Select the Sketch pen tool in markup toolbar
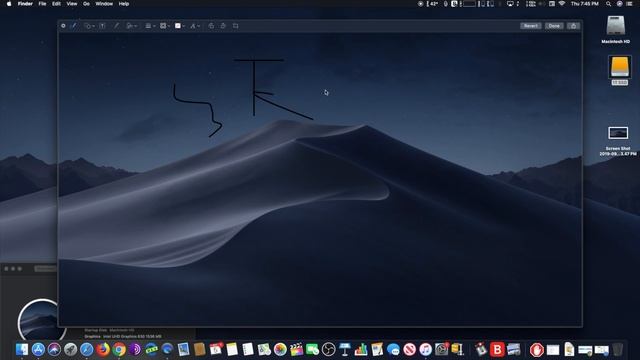Screen dimensions: 640x360 pyautogui.click(x=74, y=26)
